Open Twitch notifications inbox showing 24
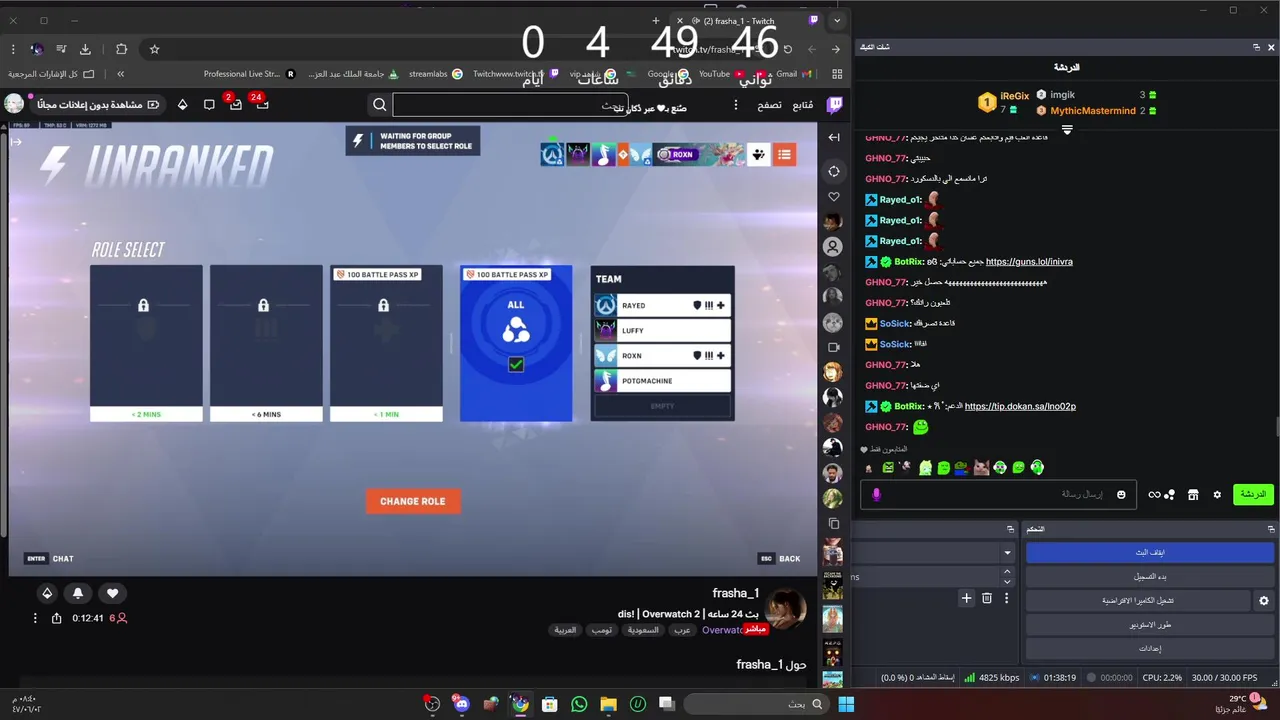 (261, 104)
